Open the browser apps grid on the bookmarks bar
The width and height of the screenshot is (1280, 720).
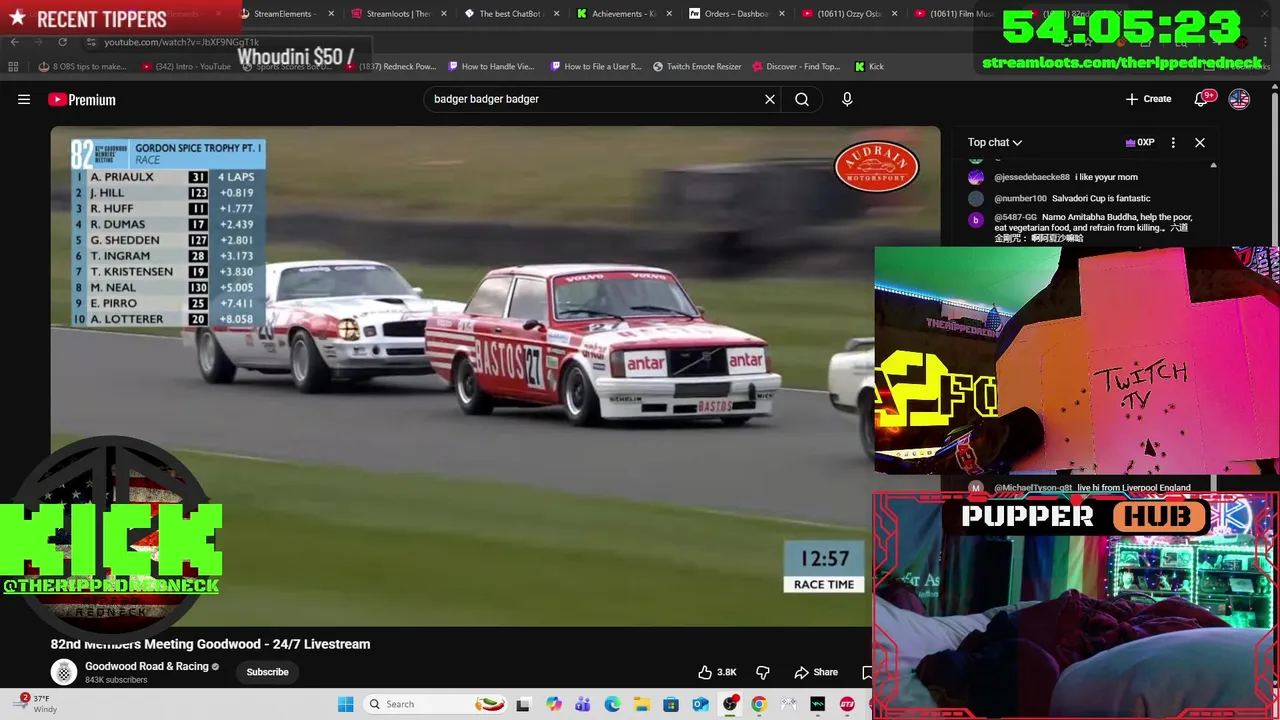13,66
